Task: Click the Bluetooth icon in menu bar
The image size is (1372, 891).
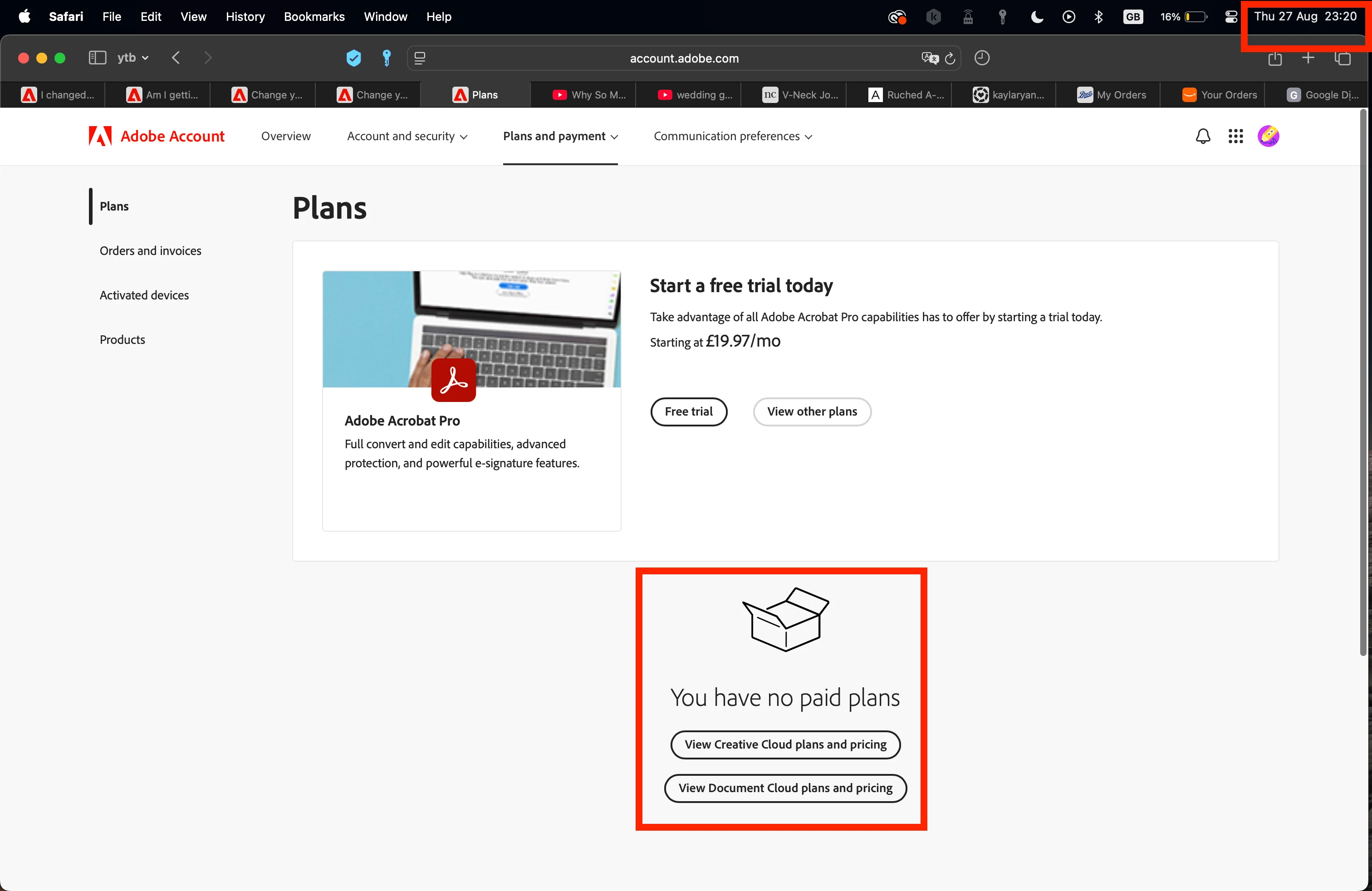Action: pyautogui.click(x=1098, y=17)
